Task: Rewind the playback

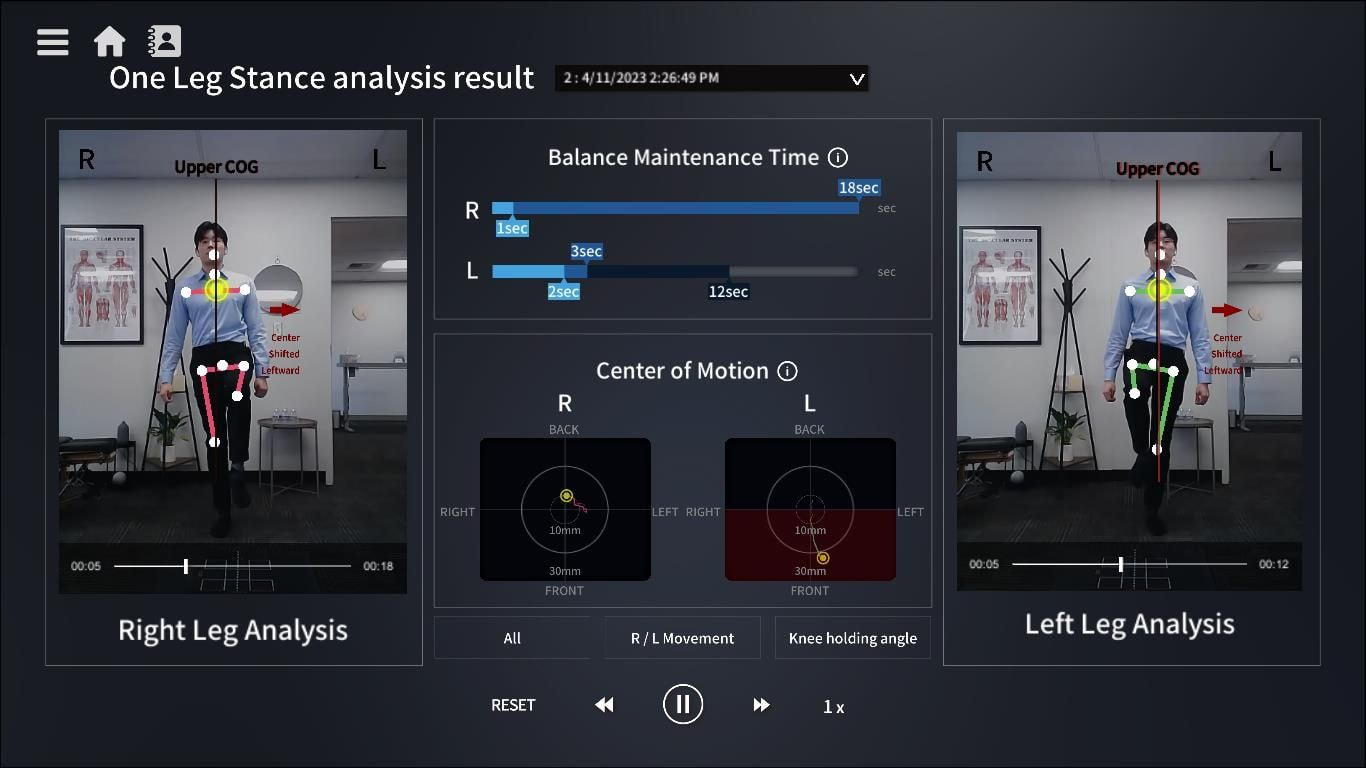Action: [604, 705]
